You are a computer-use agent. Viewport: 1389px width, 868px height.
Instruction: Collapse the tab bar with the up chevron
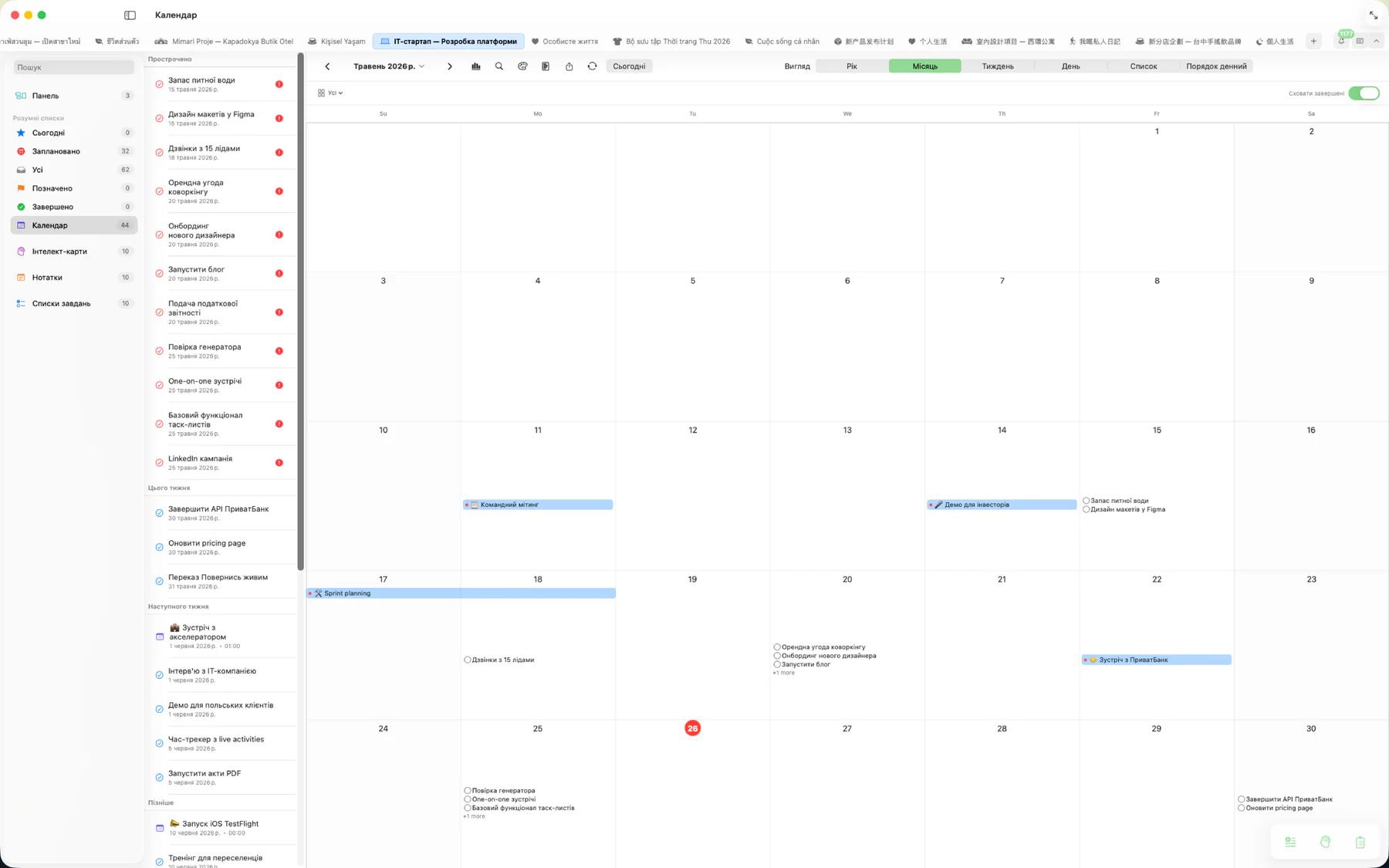tap(1376, 41)
